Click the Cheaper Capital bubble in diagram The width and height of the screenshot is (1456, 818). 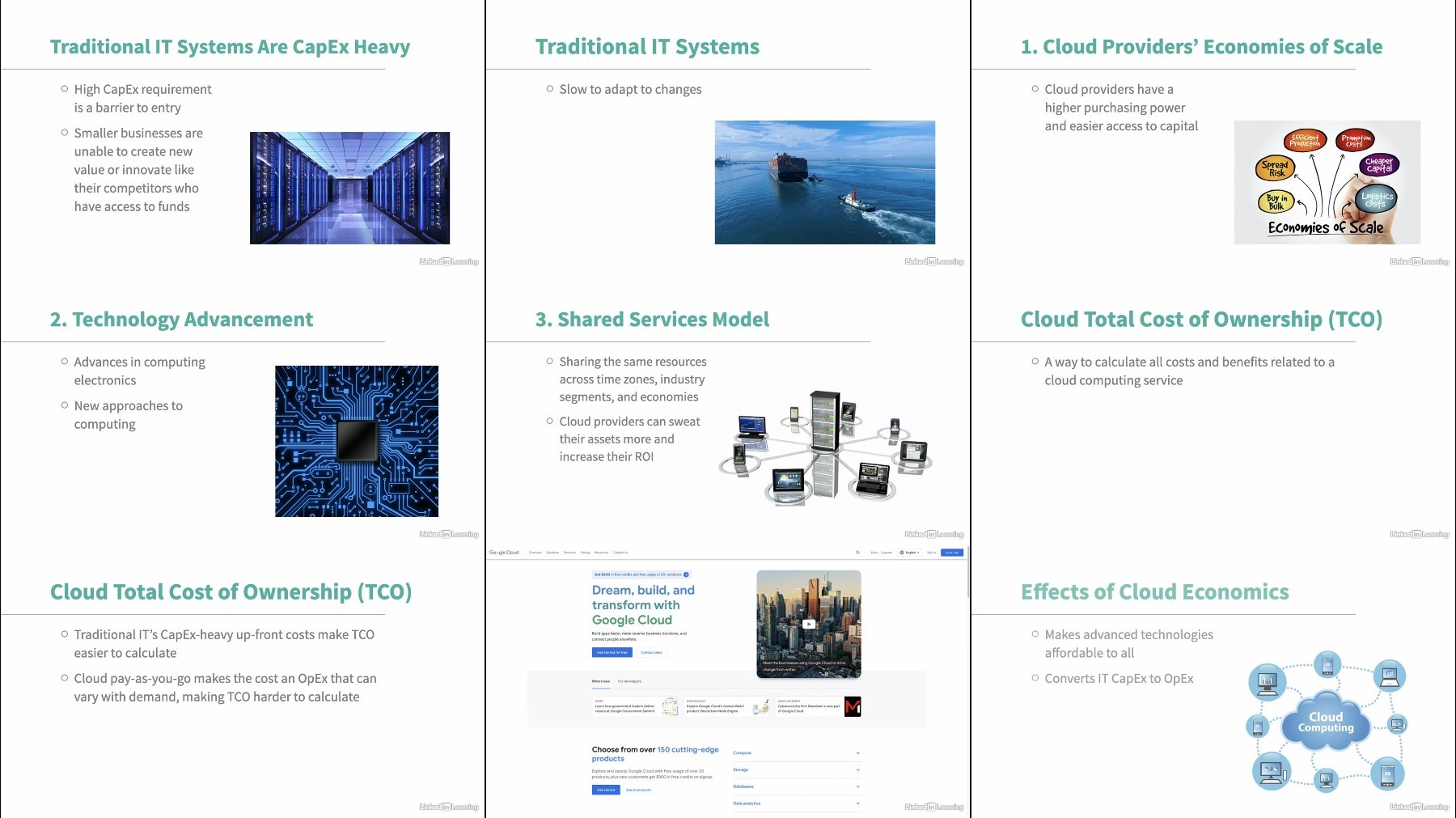pyautogui.click(x=1379, y=165)
